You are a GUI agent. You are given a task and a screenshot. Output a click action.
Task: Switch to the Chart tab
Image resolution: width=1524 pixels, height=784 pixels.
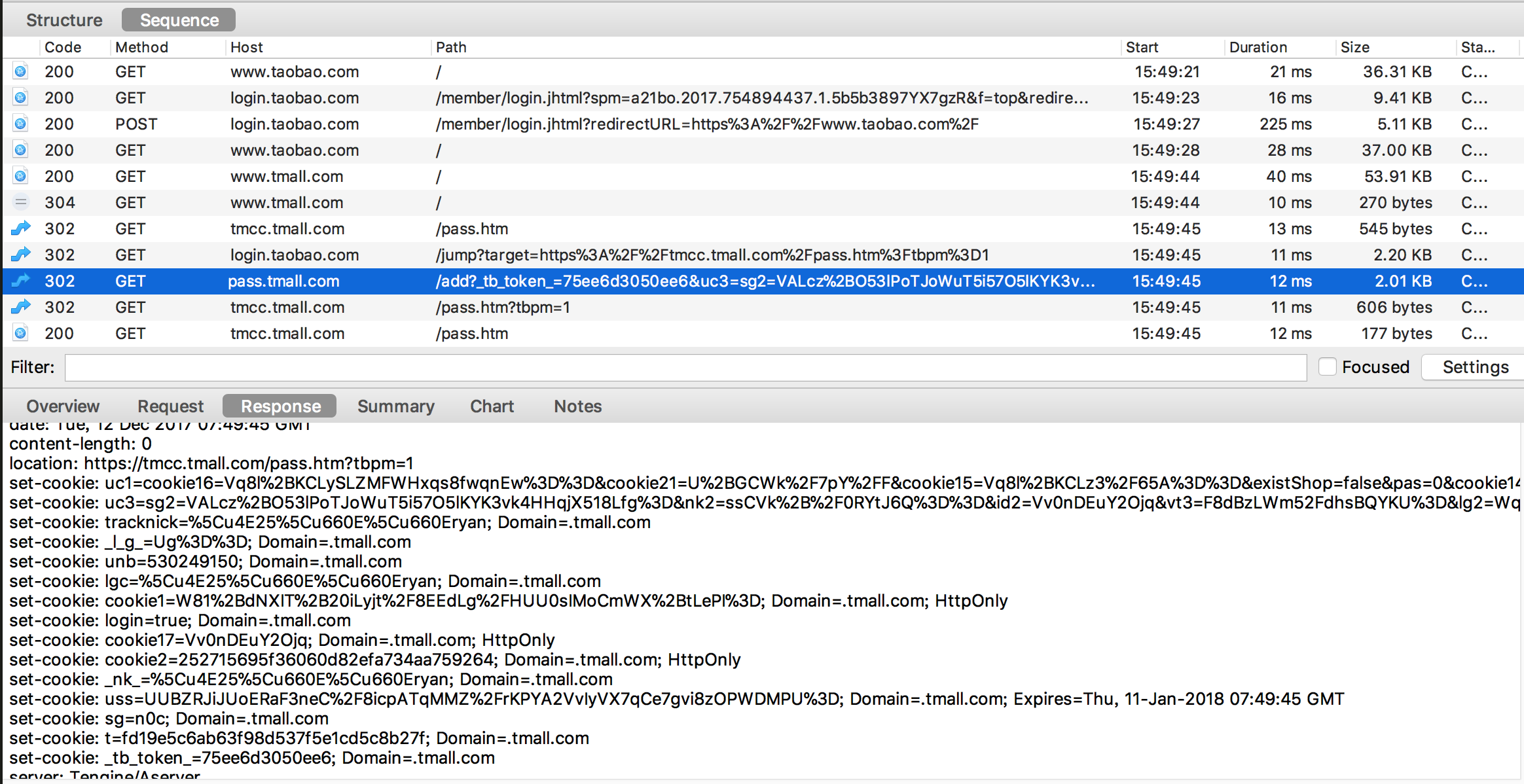point(492,406)
